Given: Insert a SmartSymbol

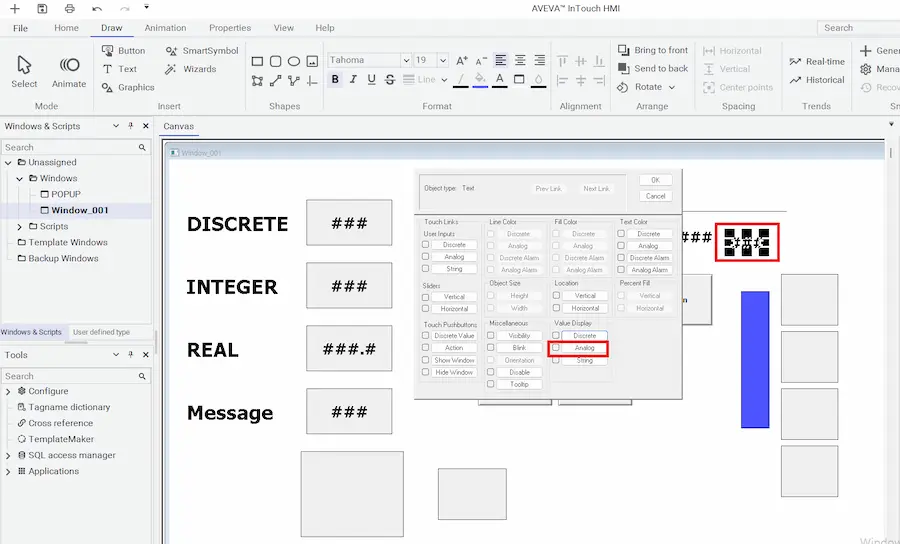Looking at the screenshot, I should coord(201,50).
